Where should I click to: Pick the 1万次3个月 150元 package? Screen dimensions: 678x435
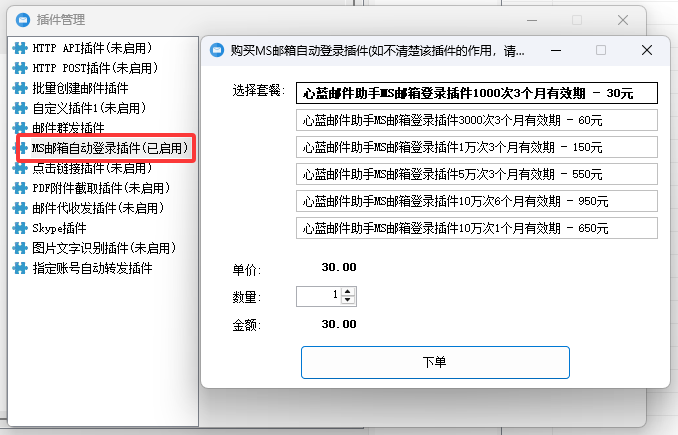(x=477, y=147)
